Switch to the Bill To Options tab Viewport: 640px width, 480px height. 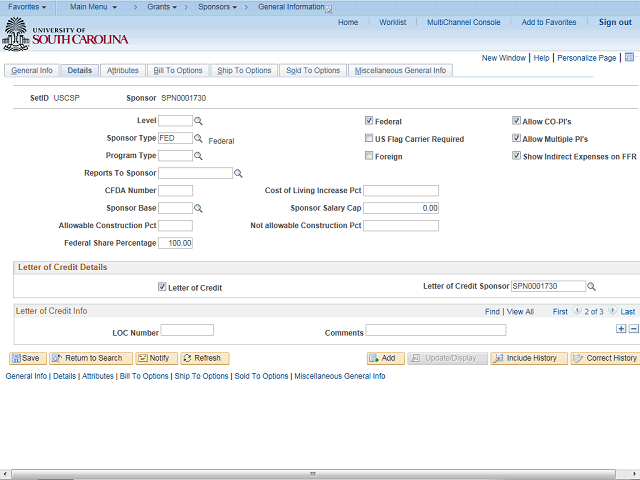[178, 70]
